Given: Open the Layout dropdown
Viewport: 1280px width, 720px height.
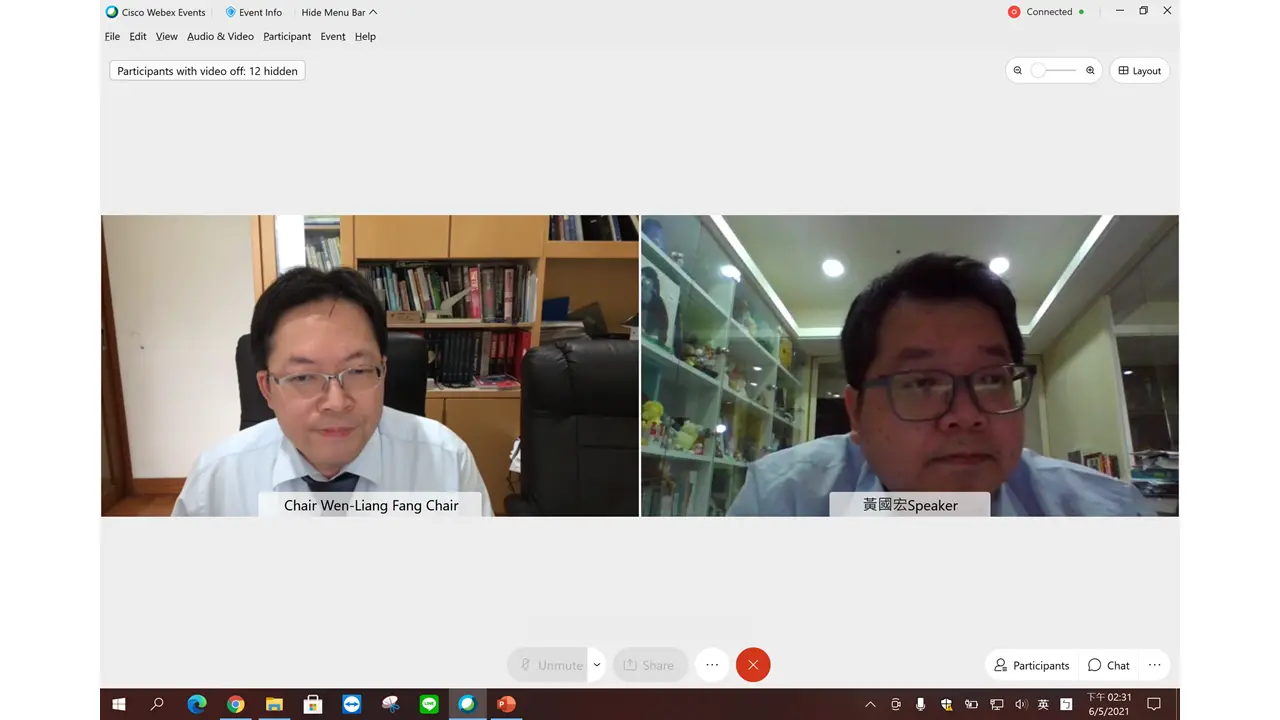Looking at the screenshot, I should point(1139,71).
